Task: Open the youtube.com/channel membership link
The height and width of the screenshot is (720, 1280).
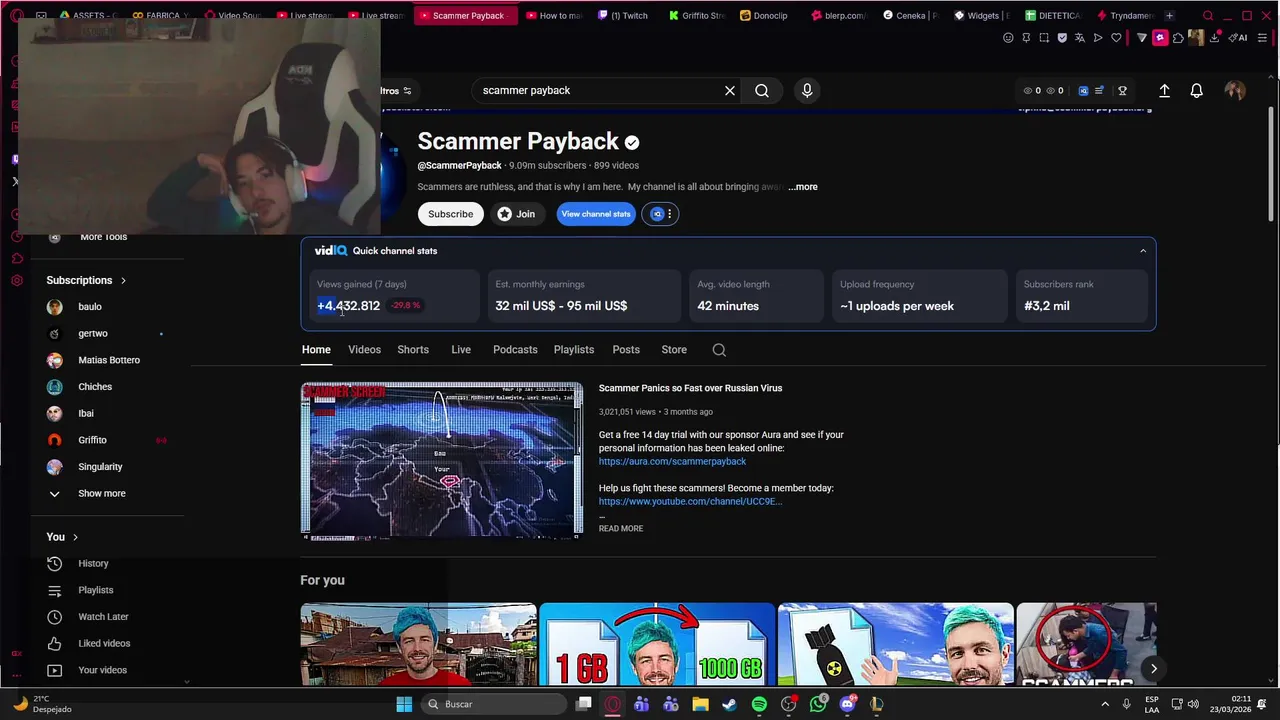Action: [690, 501]
